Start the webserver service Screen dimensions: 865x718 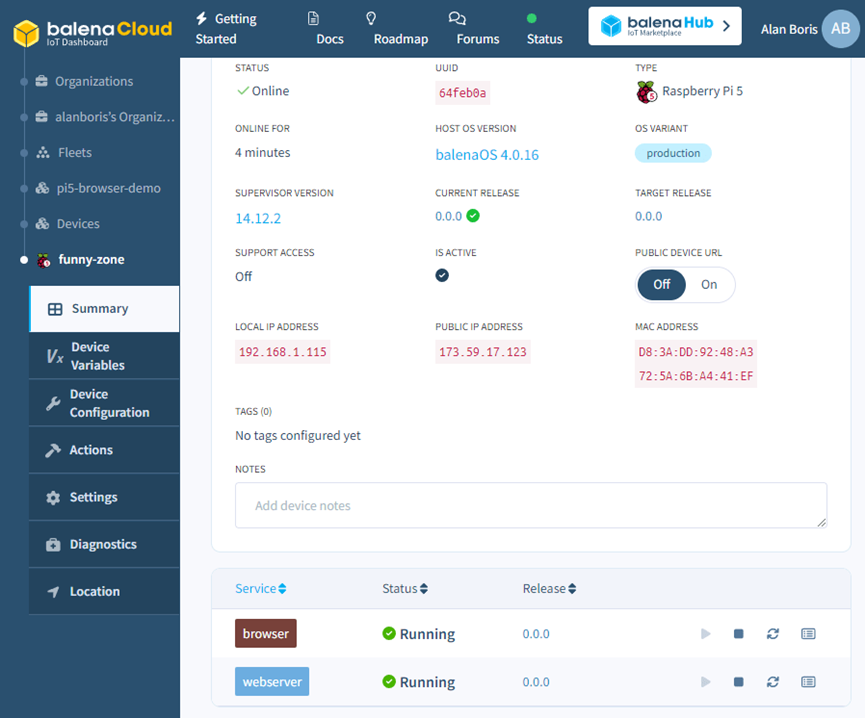(706, 682)
